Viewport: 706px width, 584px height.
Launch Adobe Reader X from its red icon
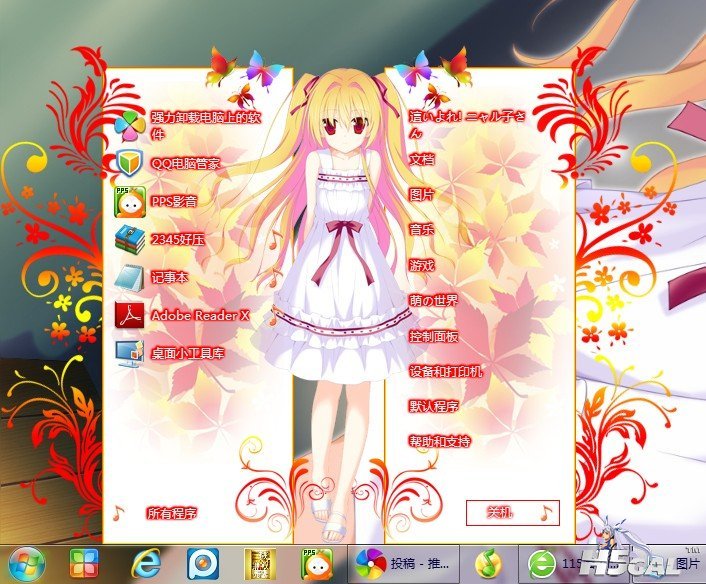point(131,315)
